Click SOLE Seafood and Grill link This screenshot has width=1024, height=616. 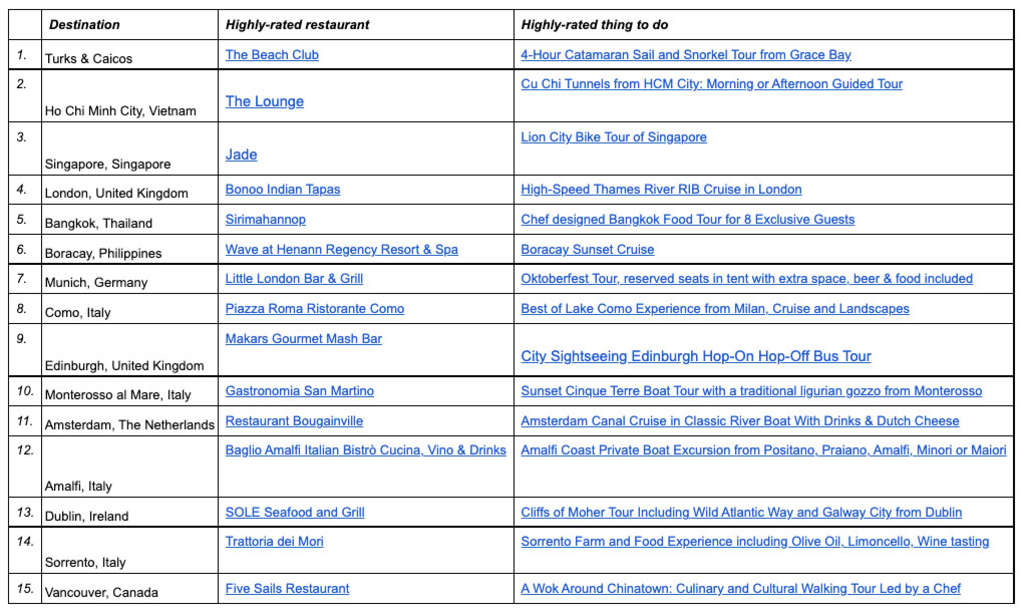pos(295,512)
